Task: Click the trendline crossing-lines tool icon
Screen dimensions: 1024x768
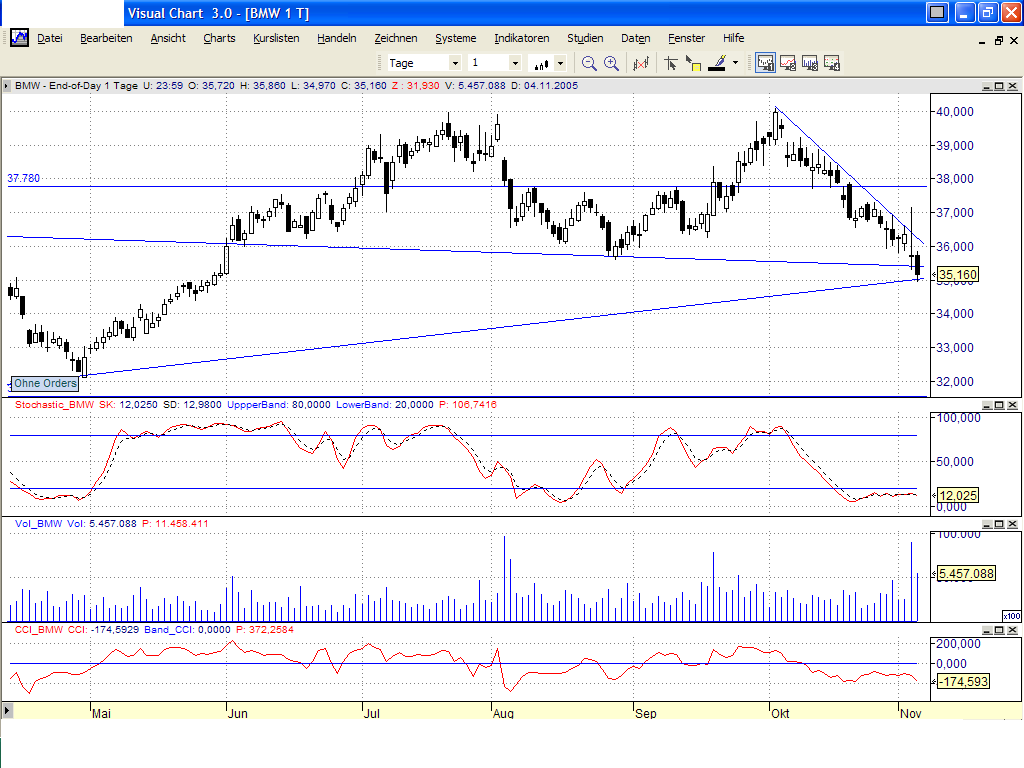Action: (641, 62)
